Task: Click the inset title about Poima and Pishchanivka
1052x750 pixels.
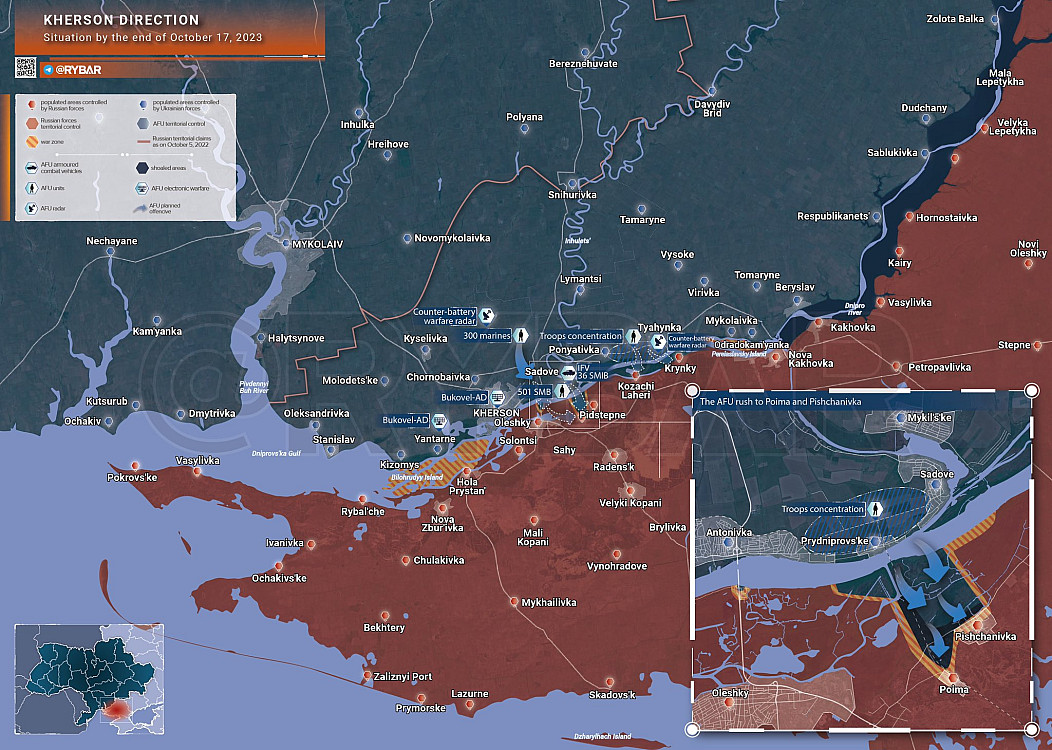Action: (779, 401)
